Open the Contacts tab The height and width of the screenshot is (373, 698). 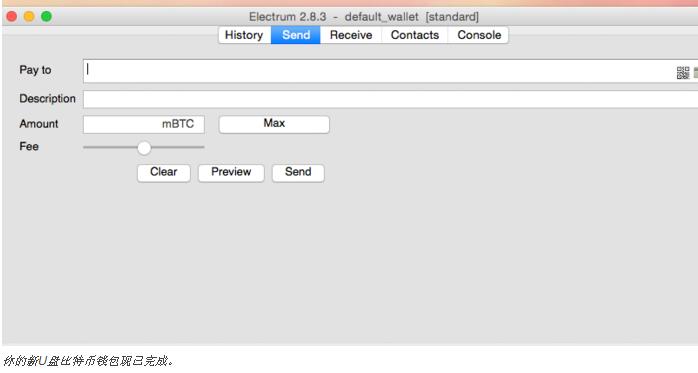click(x=414, y=35)
